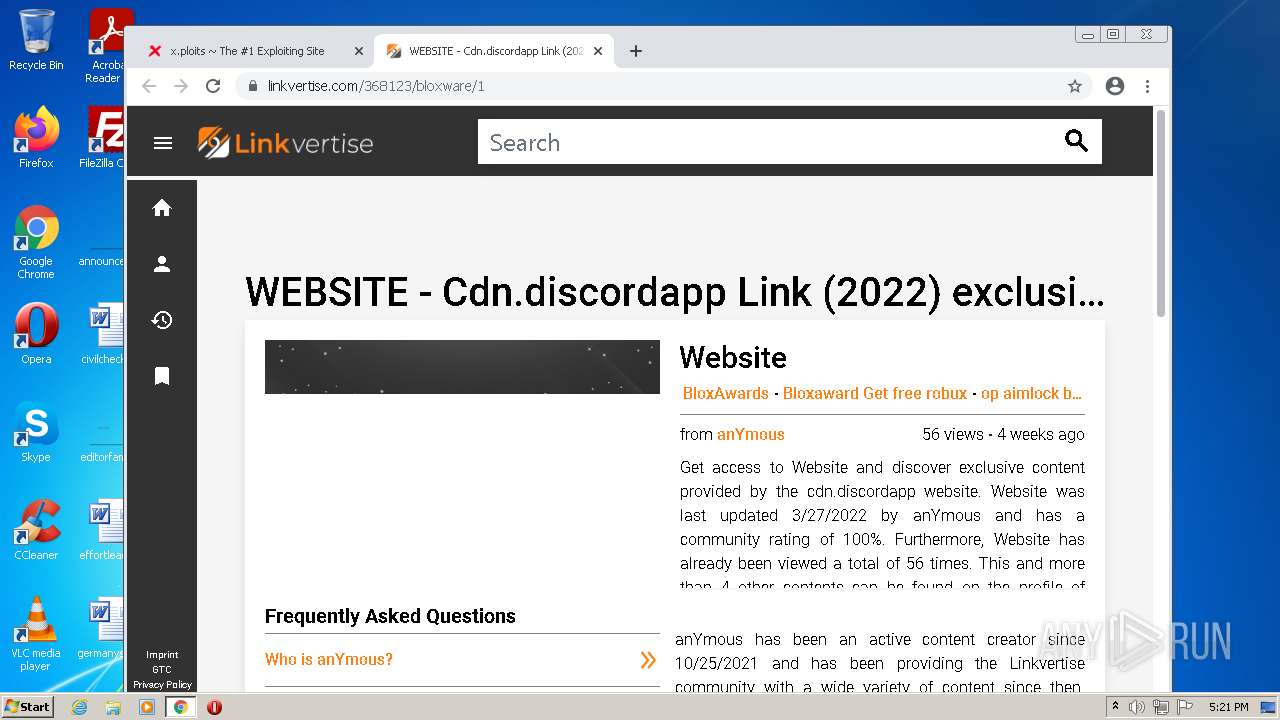The height and width of the screenshot is (720, 1280).
Task: Open Windows Explorer from taskbar
Action: pyautogui.click(x=113, y=707)
